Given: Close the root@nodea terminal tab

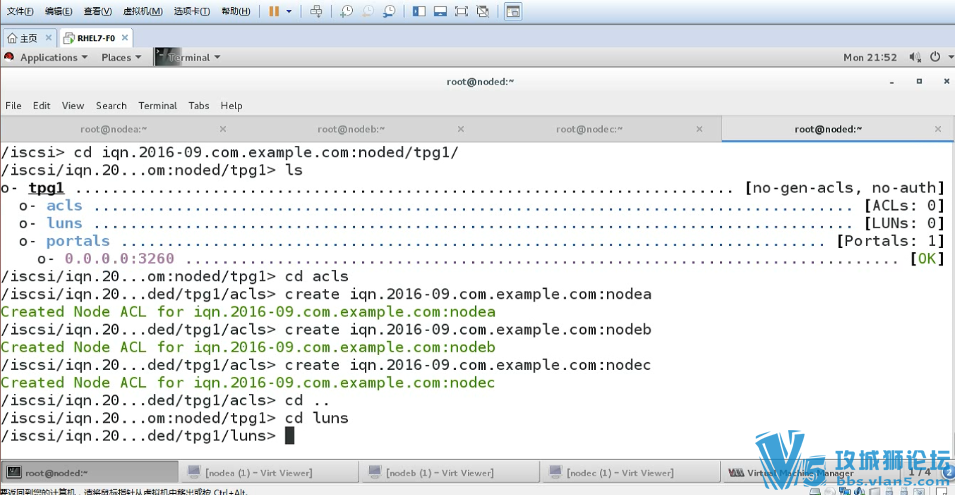Looking at the screenshot, I should coord(223,129).
